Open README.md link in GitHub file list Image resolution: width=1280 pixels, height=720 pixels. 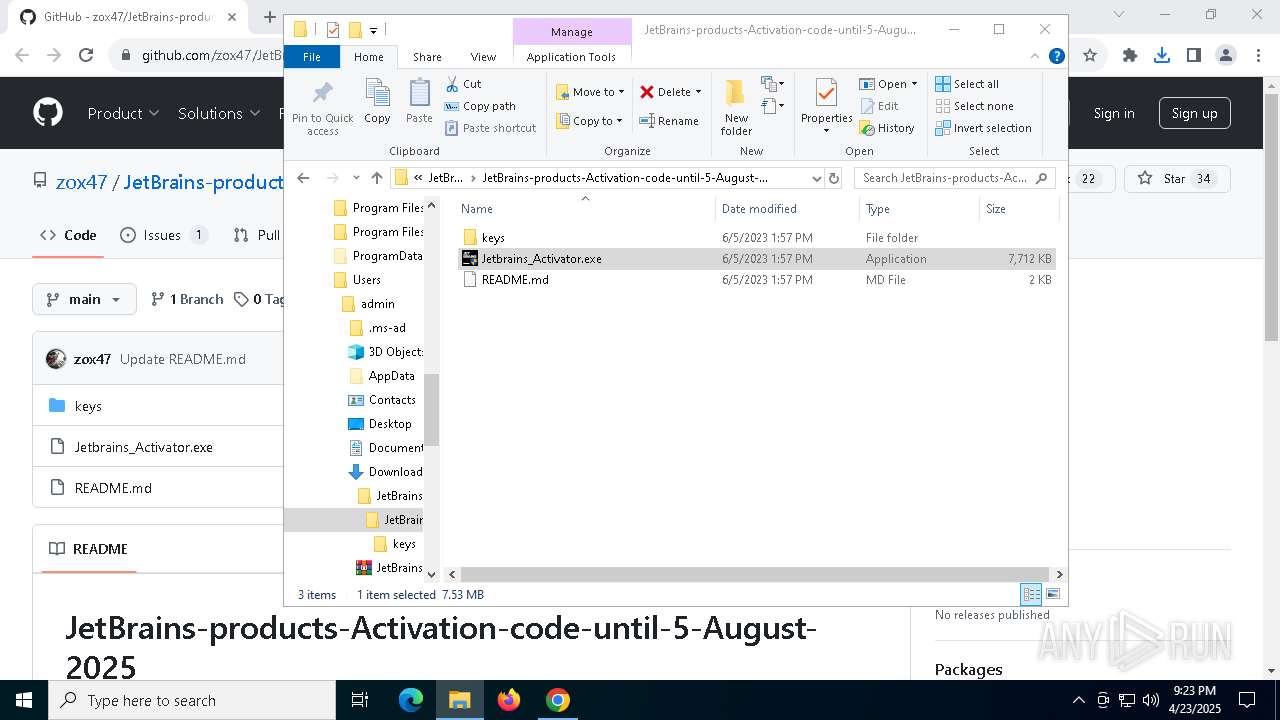(113, 488)
